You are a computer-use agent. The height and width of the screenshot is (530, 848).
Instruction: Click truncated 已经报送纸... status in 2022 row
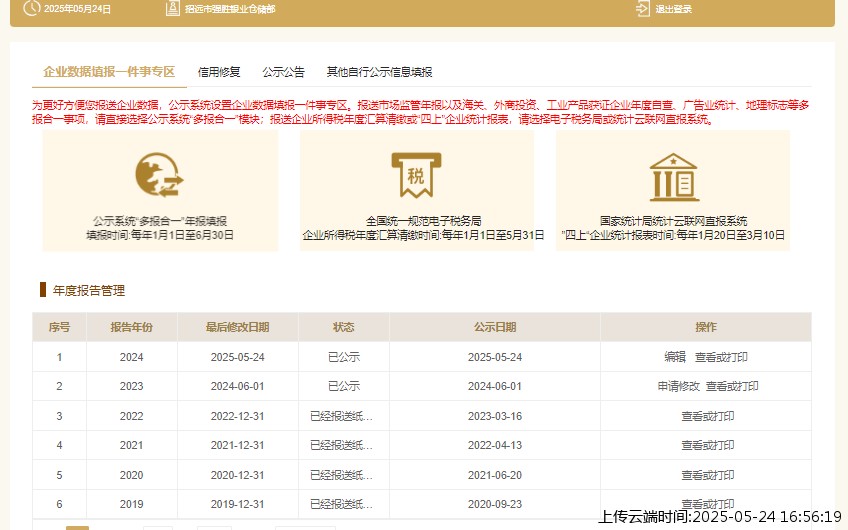[x=341, y=416]
